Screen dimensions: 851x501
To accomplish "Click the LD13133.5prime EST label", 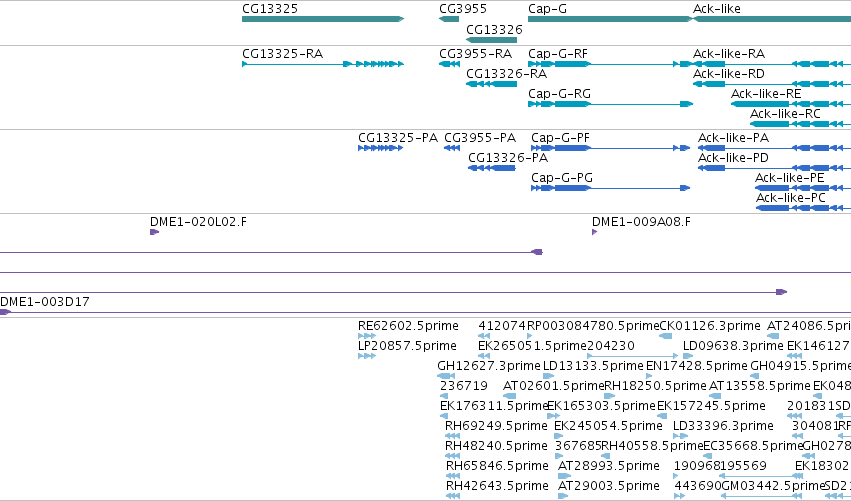I will pos(593,366).
